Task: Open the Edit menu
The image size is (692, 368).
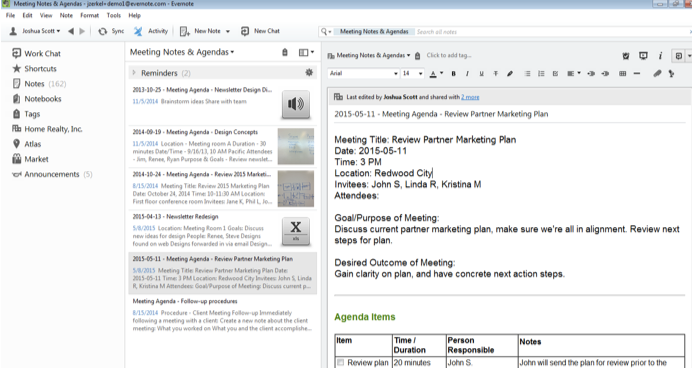Action: pos(27,15)
